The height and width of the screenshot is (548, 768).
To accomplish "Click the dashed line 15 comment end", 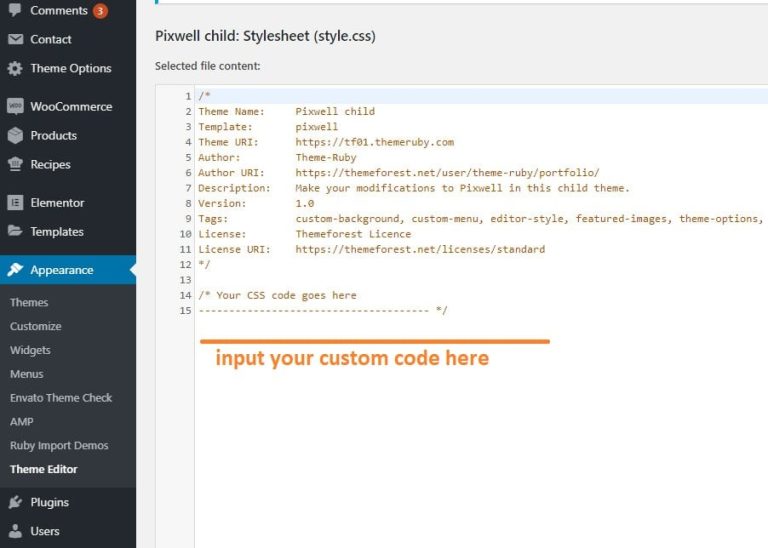I will [323, 310].
